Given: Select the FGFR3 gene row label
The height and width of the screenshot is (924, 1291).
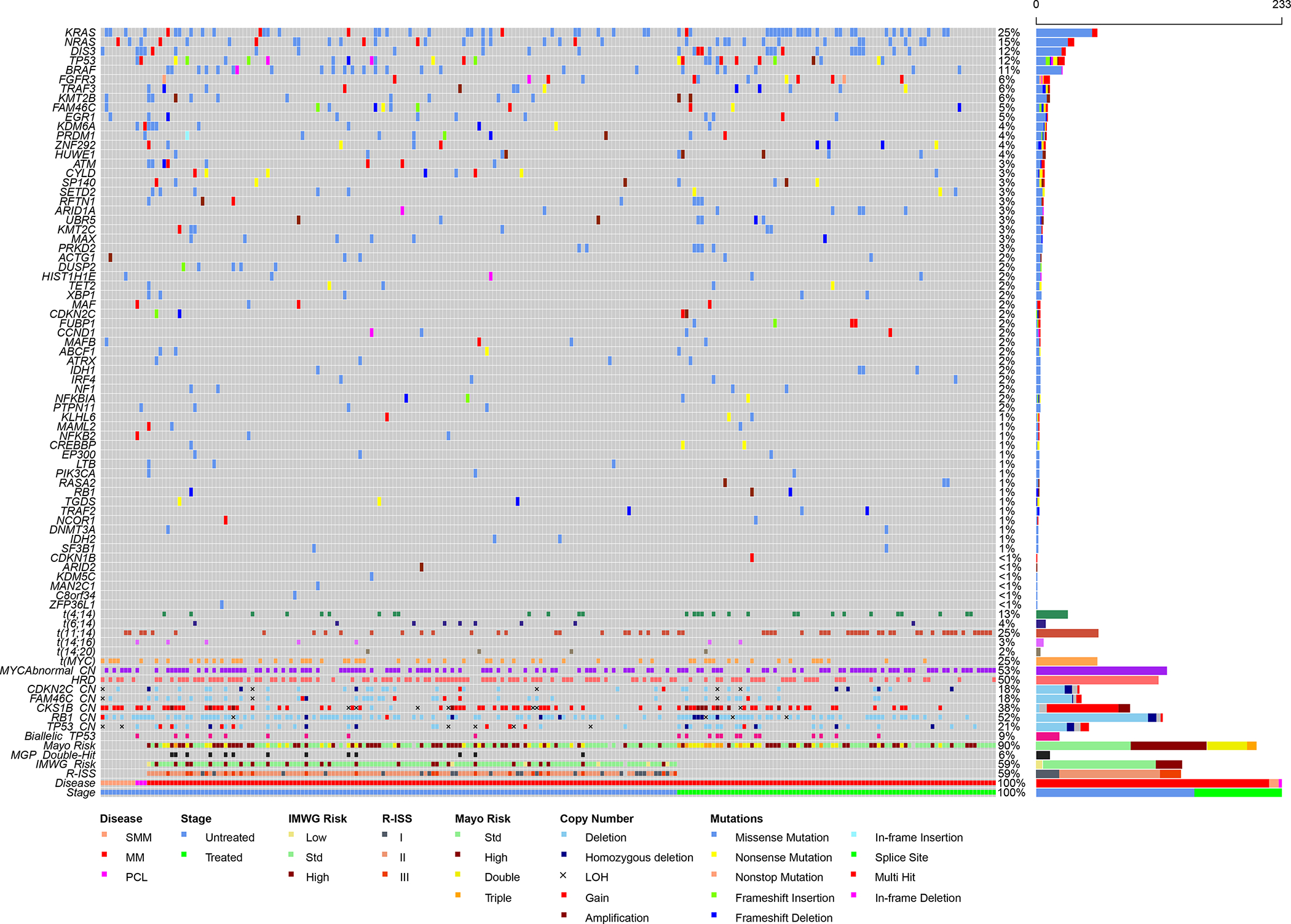Looking at the screenshot, I should click(x=77, y=79).
